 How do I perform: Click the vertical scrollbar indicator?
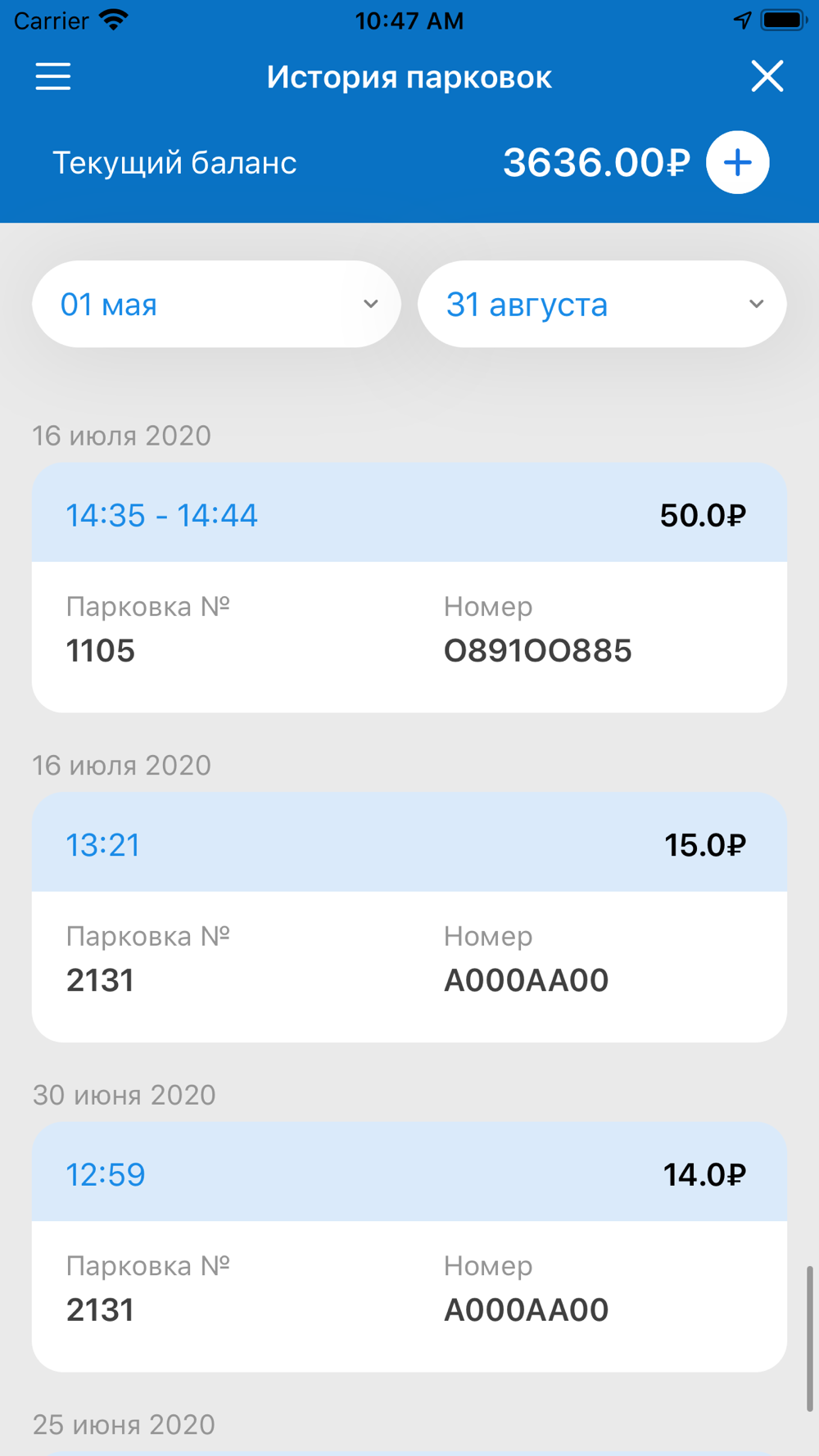[810, 1338]
